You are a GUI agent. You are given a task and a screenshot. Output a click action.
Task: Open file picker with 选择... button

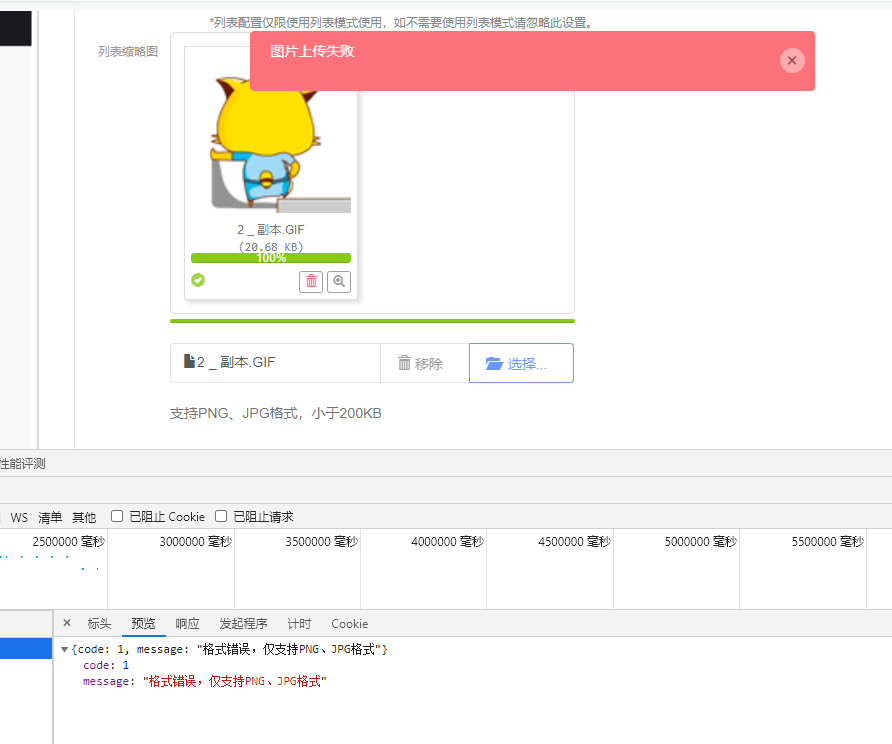521,363
